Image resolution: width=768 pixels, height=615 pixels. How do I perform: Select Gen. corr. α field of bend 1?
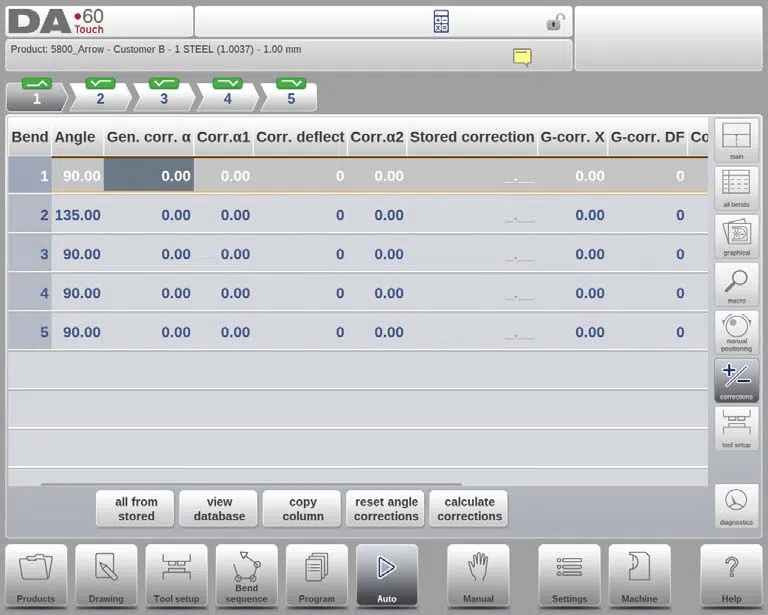(149, 176)
